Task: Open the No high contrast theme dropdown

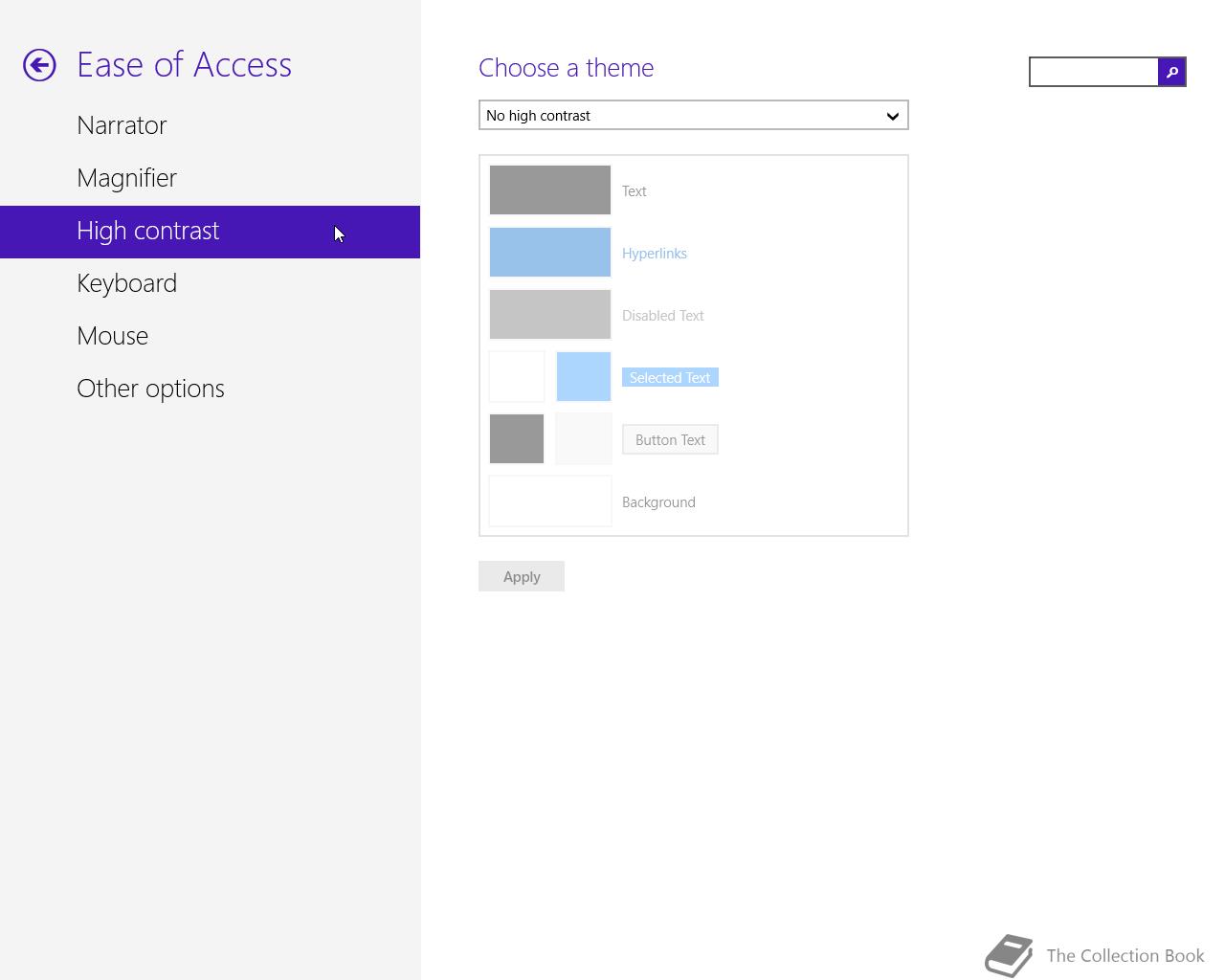Action: (693, 115)
